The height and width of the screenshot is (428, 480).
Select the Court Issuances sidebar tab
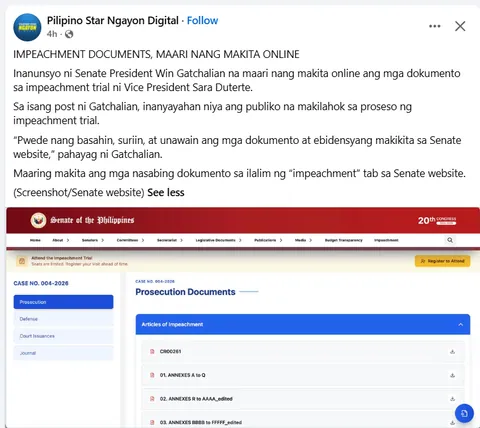tap(63, 336)
